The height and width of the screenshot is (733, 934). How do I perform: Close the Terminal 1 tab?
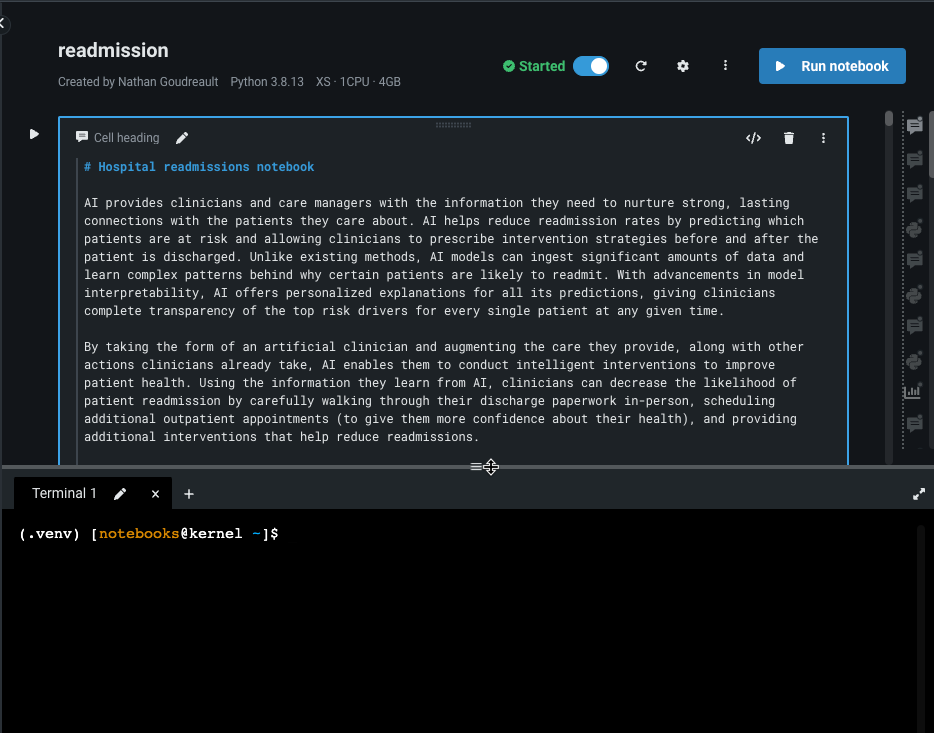click(x=155, y=494)
